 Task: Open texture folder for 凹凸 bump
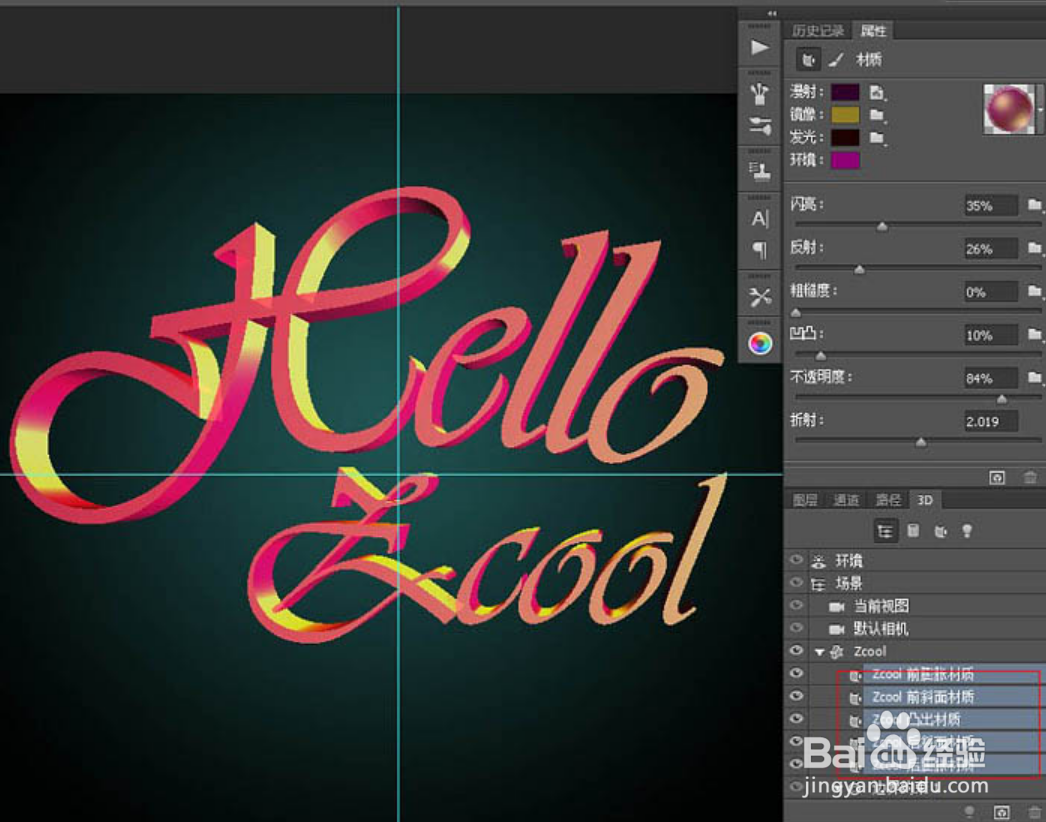pos(1035,334)
